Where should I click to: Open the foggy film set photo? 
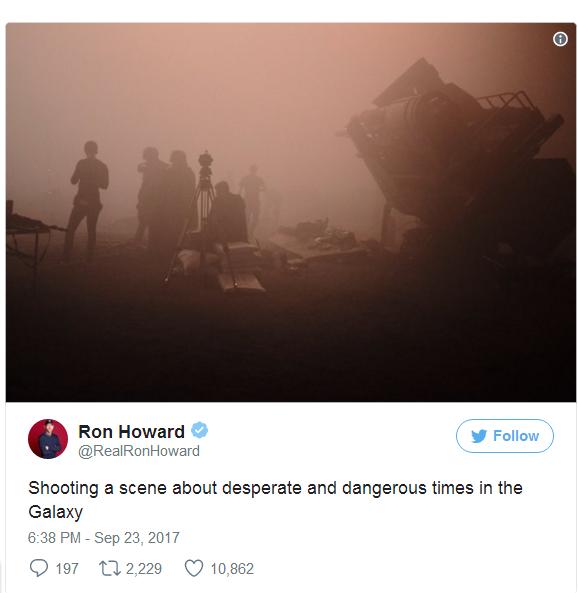pos(291,212)
